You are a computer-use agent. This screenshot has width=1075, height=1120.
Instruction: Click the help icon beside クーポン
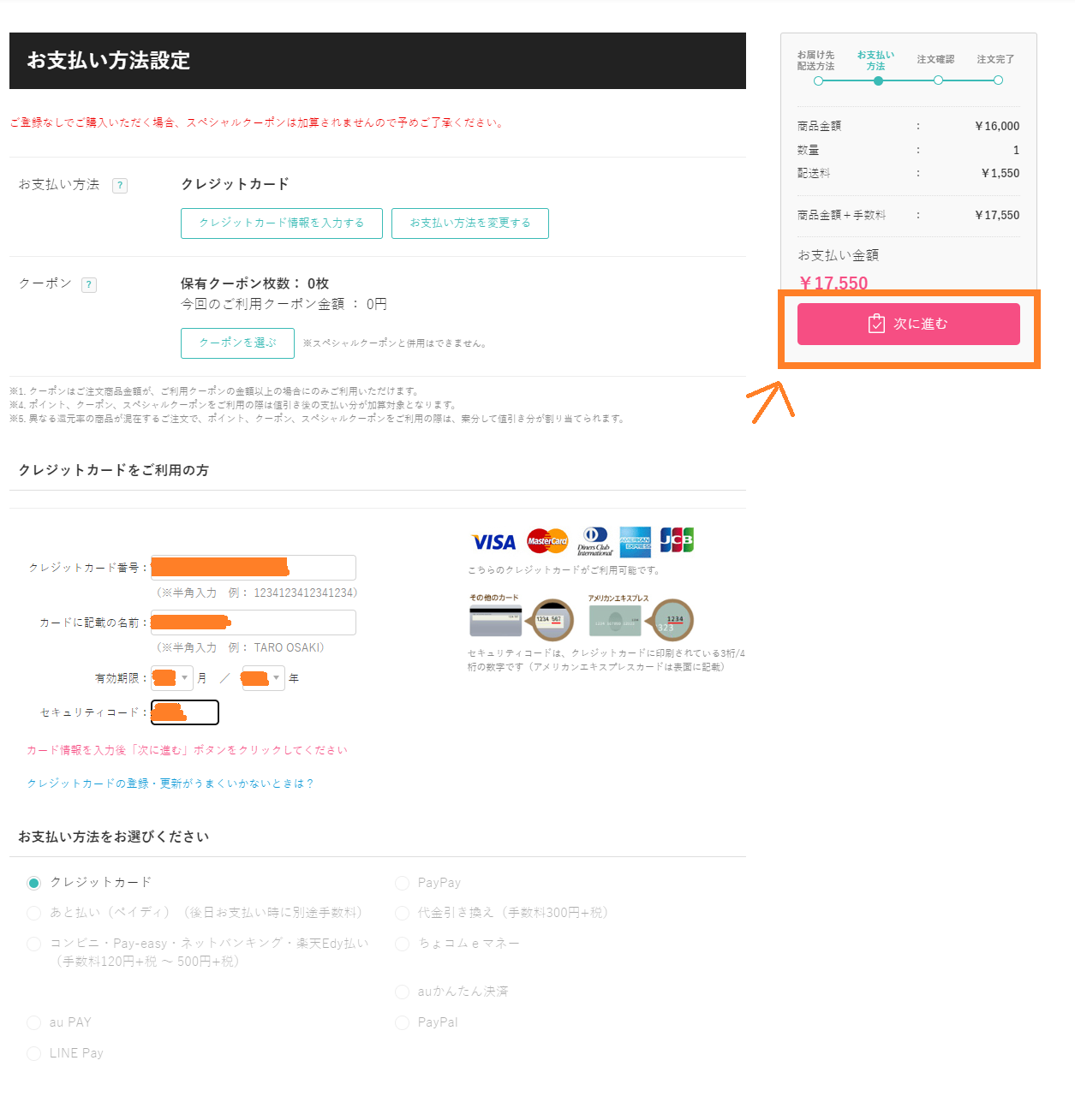(x=89, y=285)
